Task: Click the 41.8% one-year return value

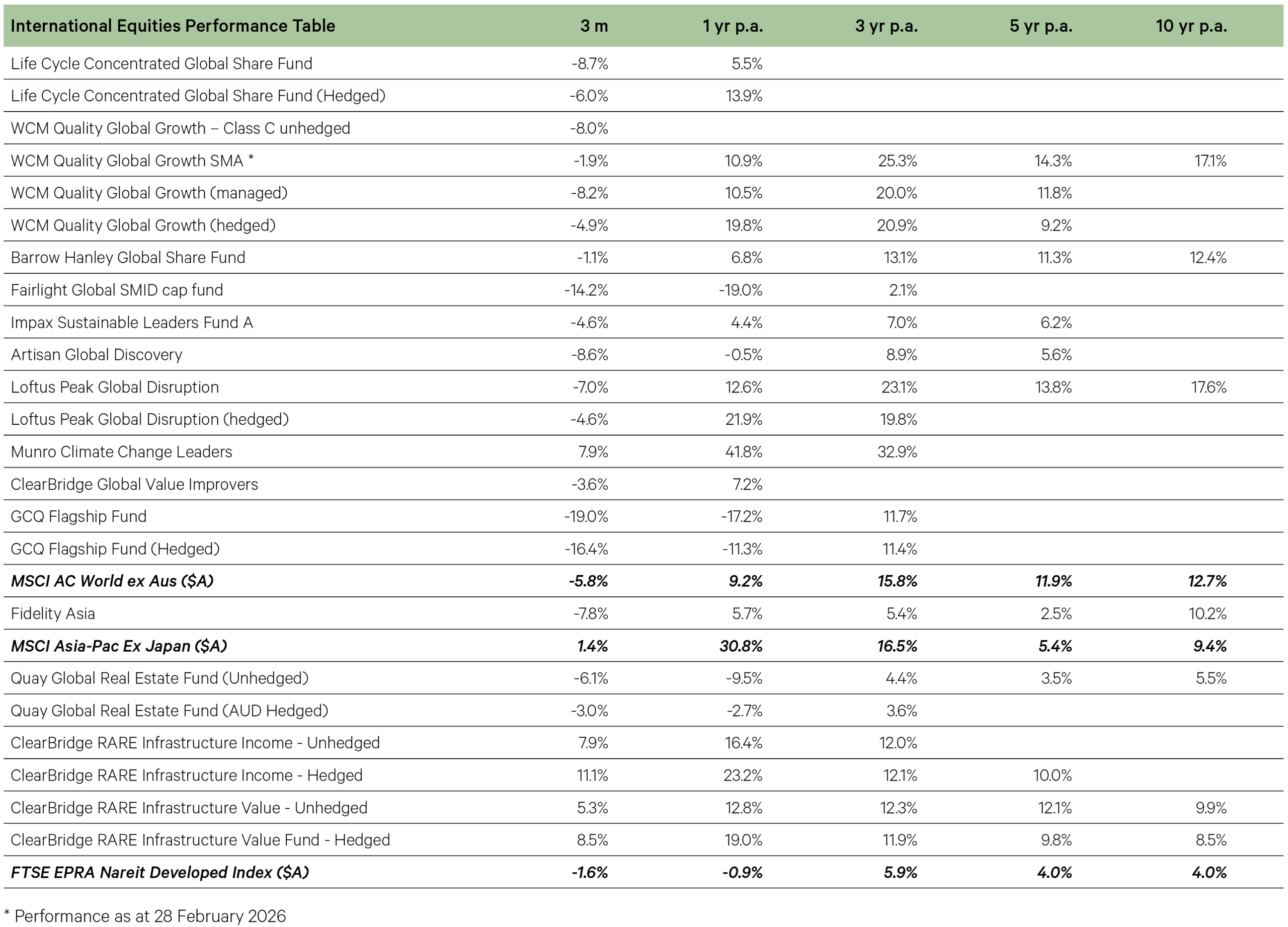Action: click(744, 451)
